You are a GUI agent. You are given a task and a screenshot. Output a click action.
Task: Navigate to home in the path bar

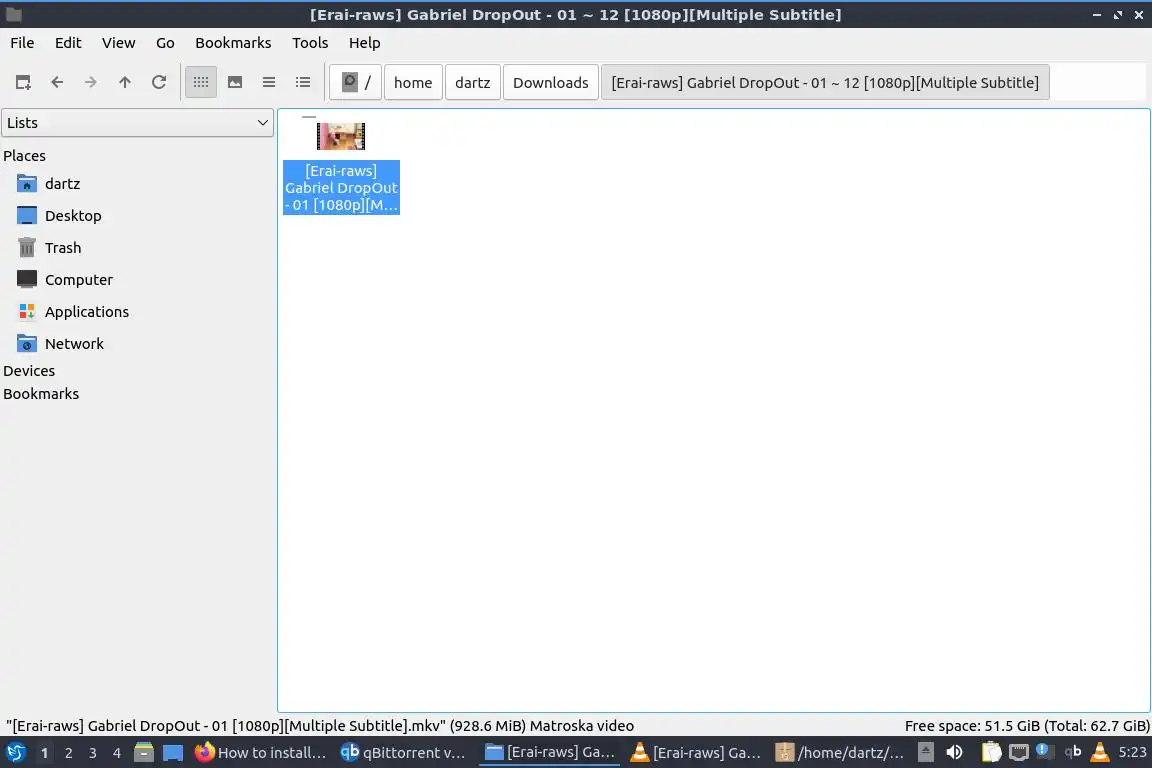click(x=413, y=82)
